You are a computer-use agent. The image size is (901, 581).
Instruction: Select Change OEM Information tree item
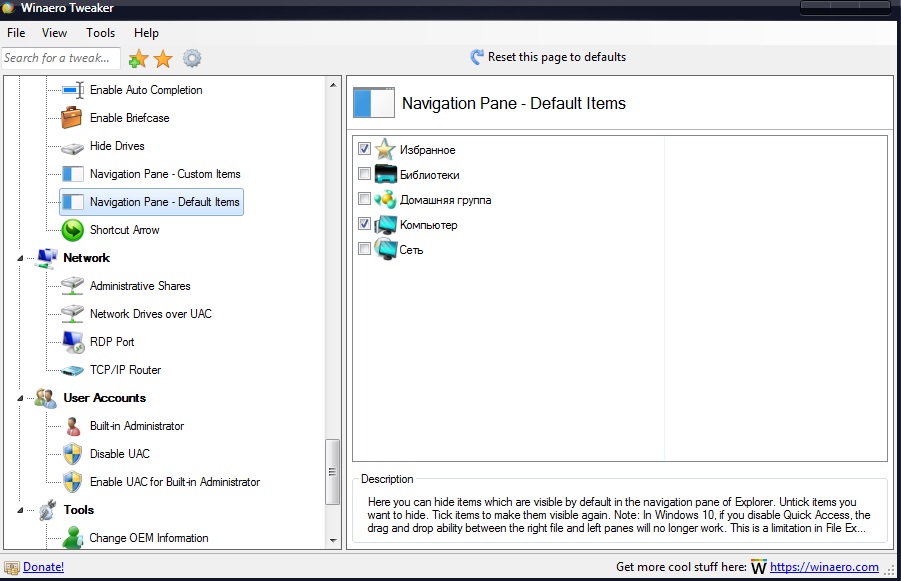(x=149, y=538)
